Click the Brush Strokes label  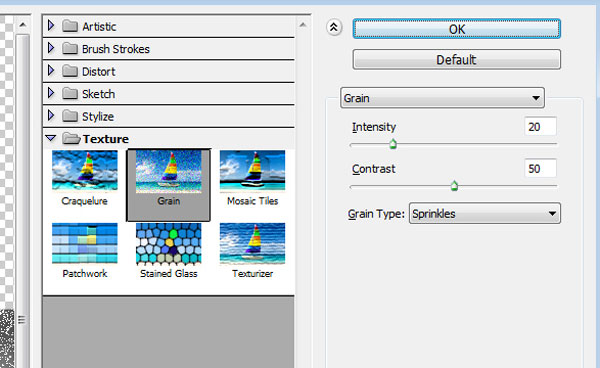(x=116, y=49)
